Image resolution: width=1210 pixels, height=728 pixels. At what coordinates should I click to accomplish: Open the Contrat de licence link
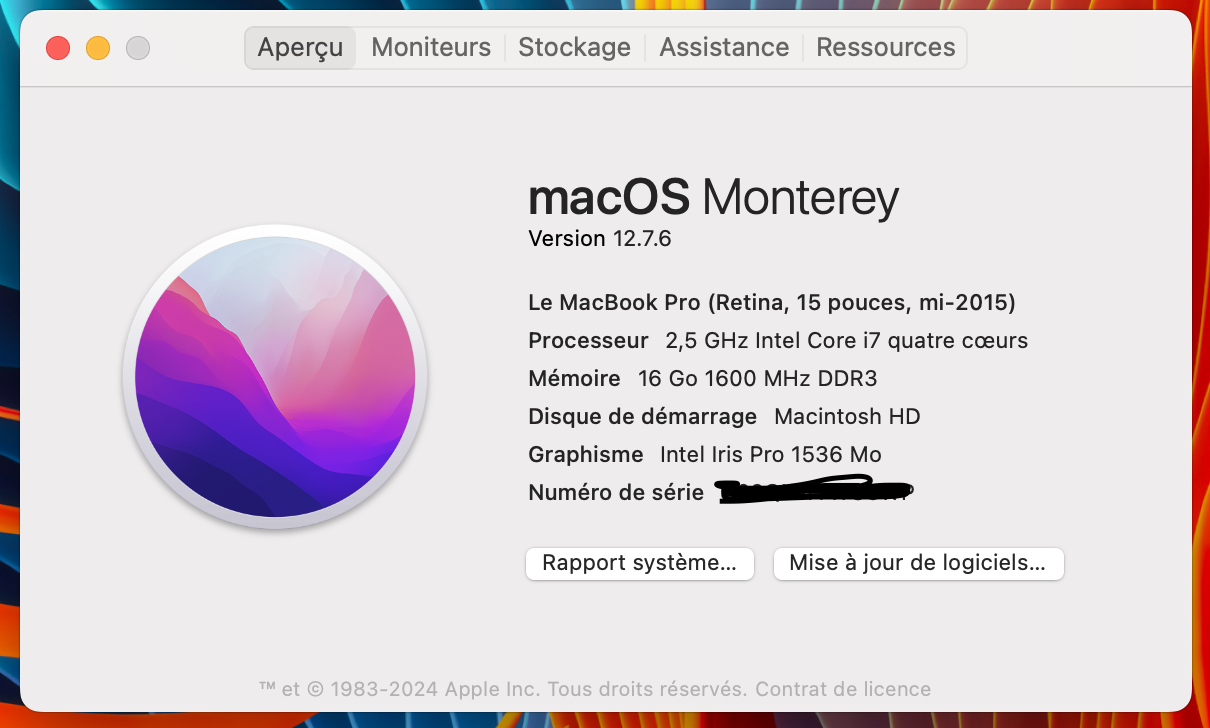click(843, 689)
